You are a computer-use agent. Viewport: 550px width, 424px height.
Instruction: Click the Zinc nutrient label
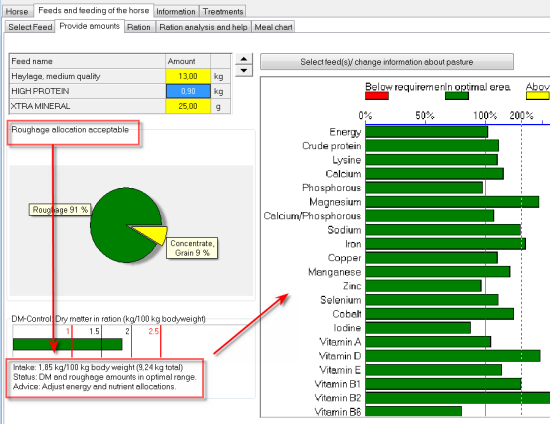[x=352, y=286]
